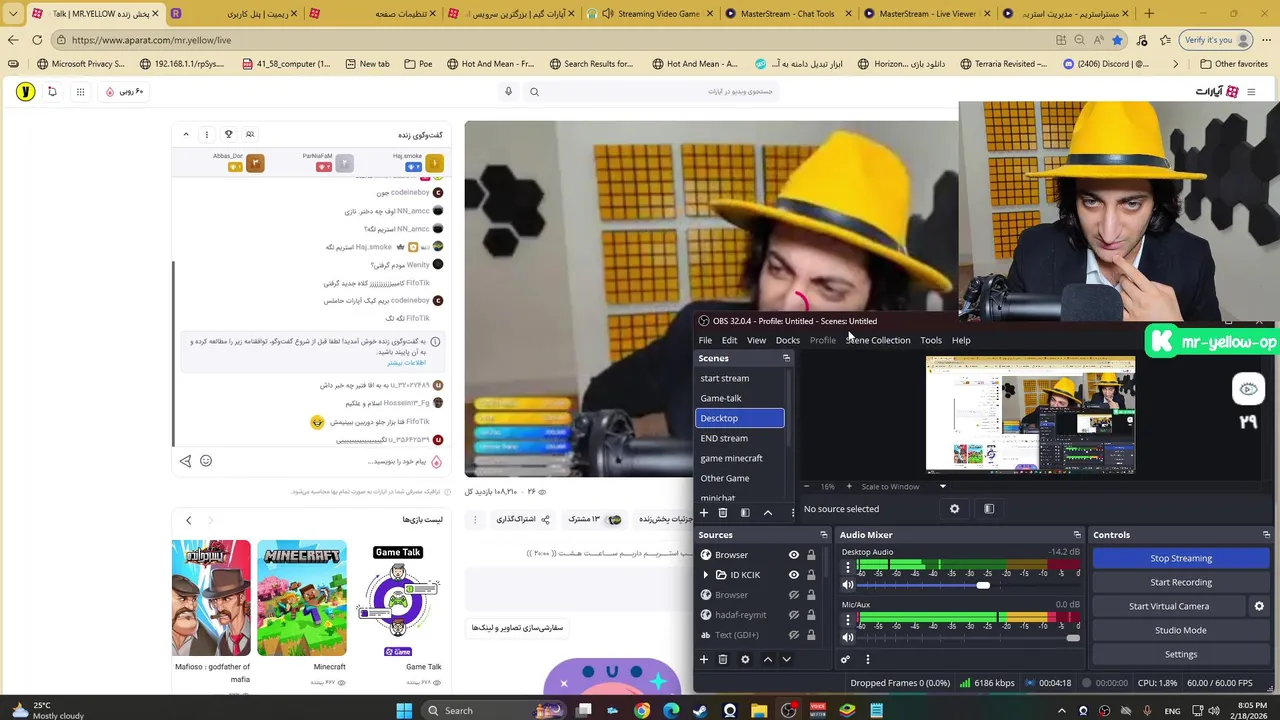Collapse the live chat panel
Image resolution: width=1280 pixels, height=720 pixels.
185,134
